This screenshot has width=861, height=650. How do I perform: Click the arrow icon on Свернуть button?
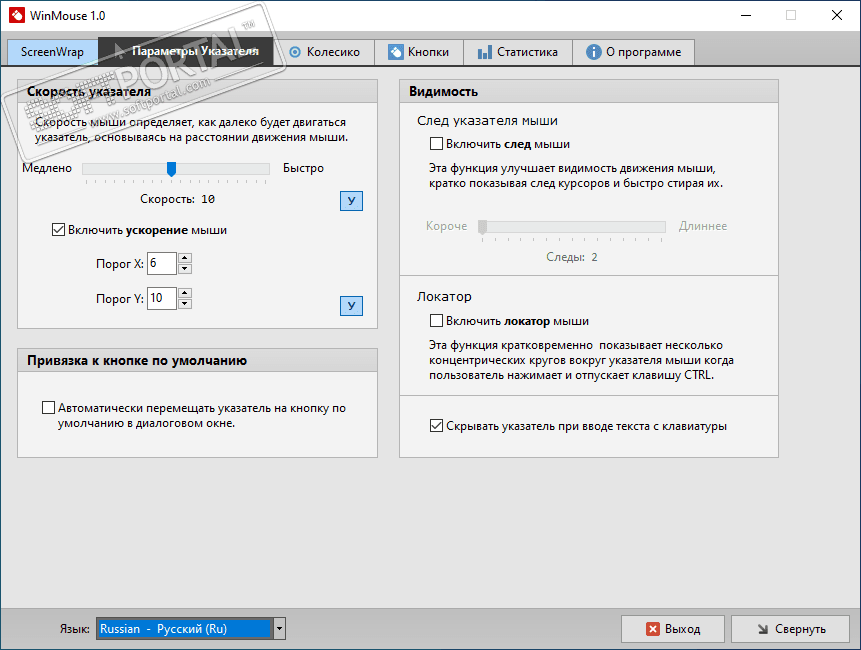click(763, 629)
